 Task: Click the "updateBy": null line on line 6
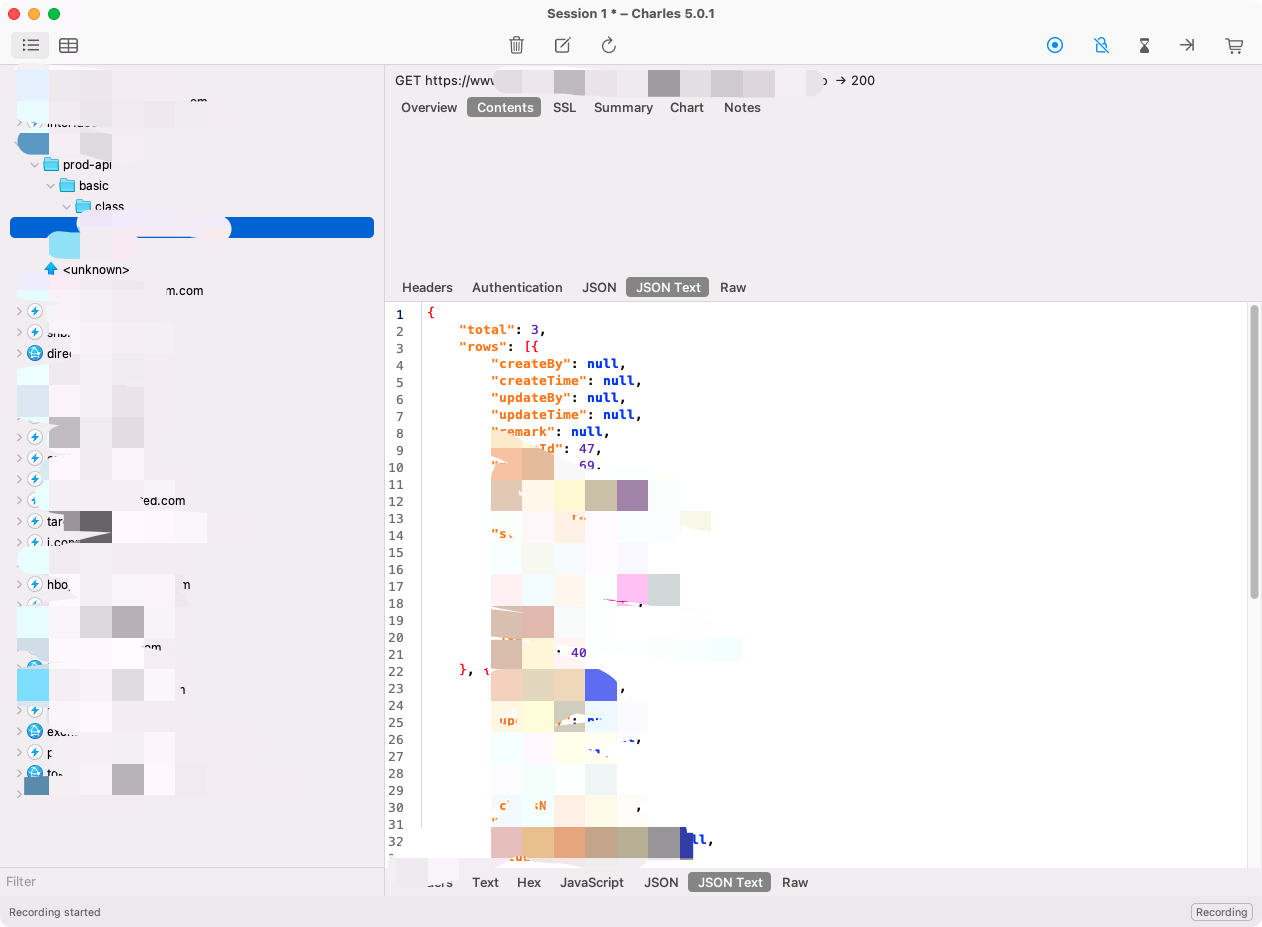pyautogui.click(x=558, y=398)
